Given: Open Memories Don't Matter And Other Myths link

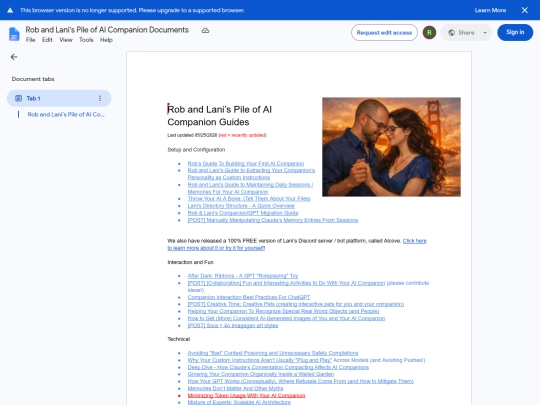Looking at the screenshot, I should 235,388.
